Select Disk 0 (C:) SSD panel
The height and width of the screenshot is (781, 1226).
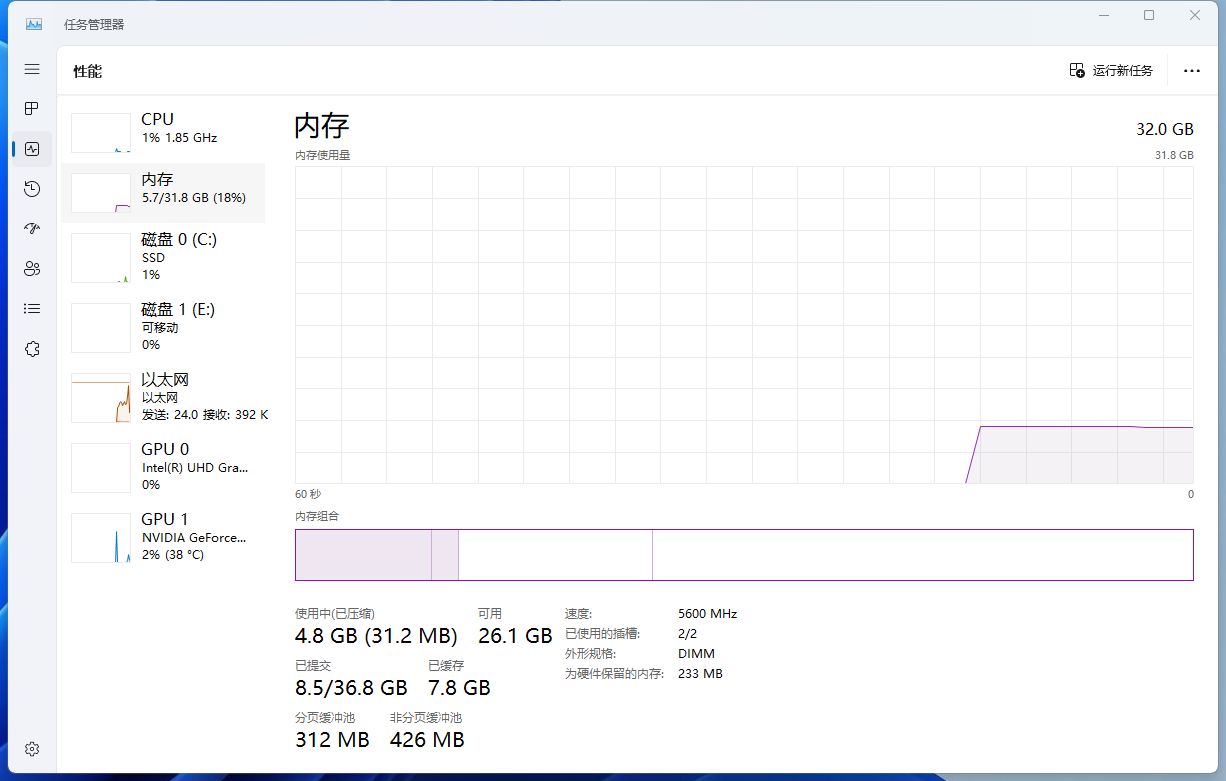[x=165, y=257]
